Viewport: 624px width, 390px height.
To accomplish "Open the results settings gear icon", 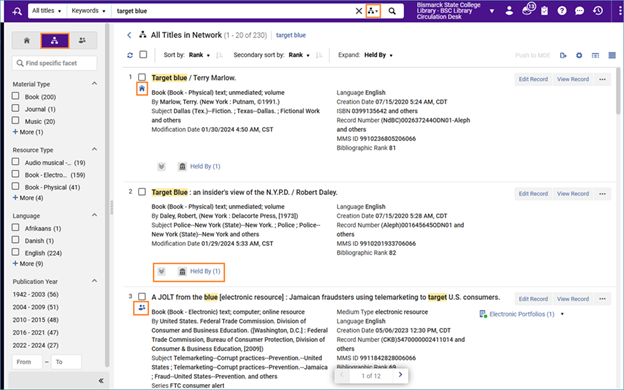I will point(579,55).
